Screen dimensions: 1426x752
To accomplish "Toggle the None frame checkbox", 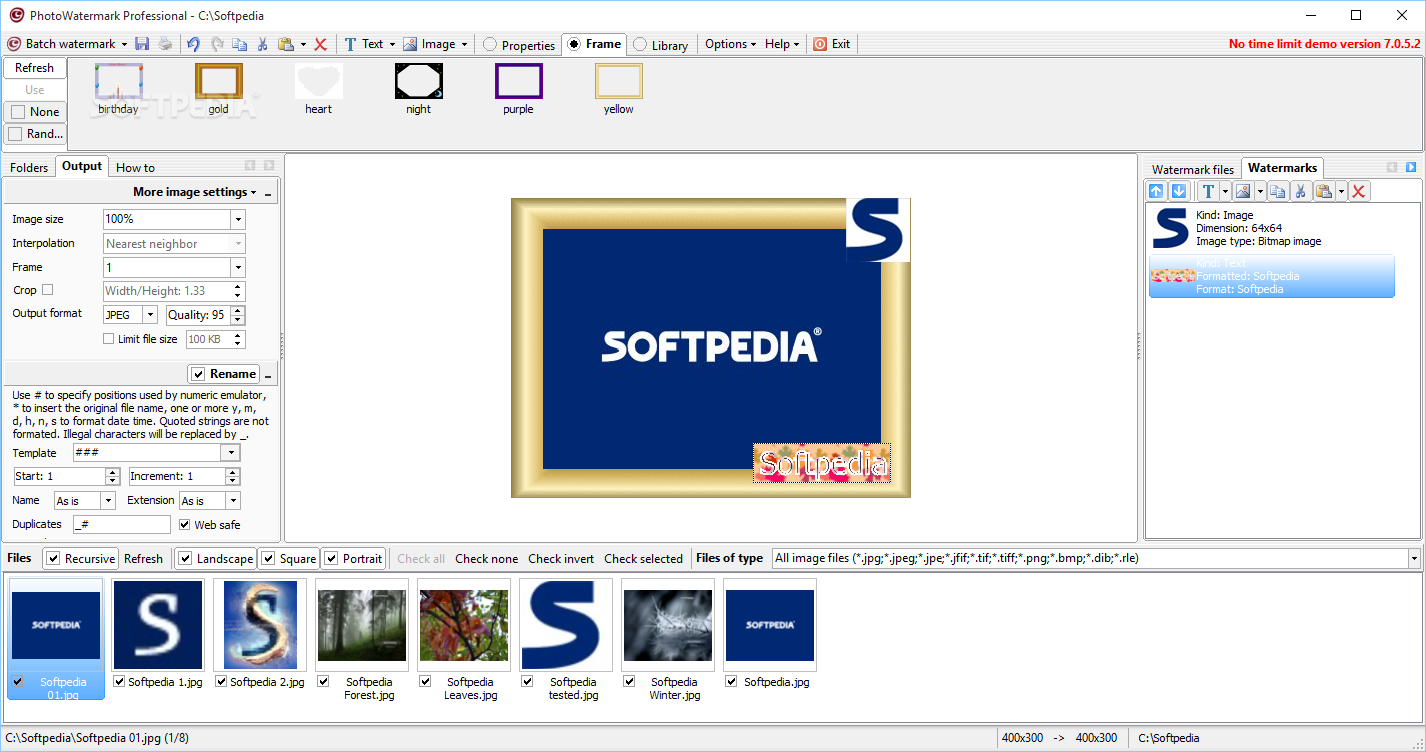I will (17, 112).
